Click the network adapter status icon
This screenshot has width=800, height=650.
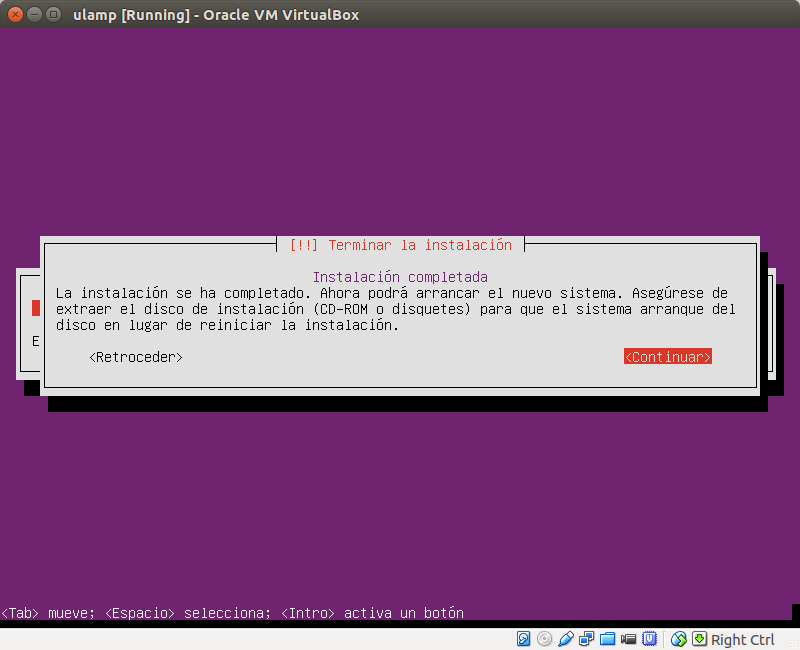[x=588, y=638]
